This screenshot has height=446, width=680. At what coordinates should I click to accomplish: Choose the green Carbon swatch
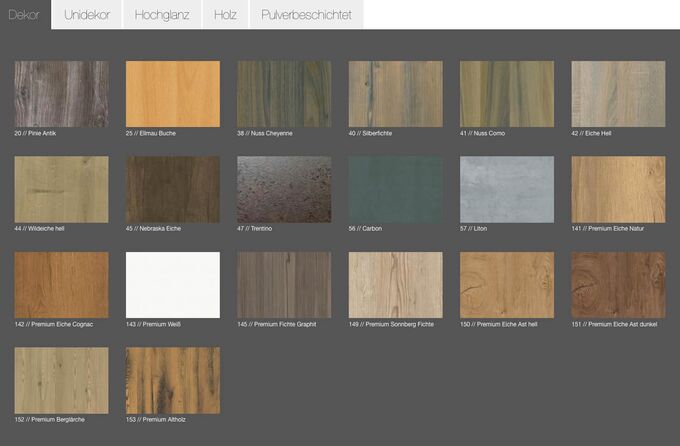click(x=395, y=189)
